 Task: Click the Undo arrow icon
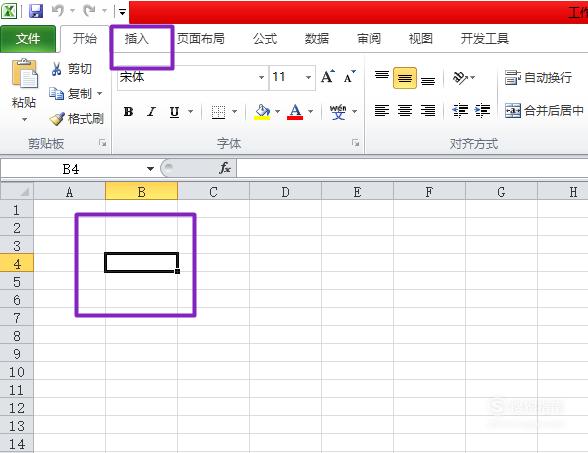point(57,11)
